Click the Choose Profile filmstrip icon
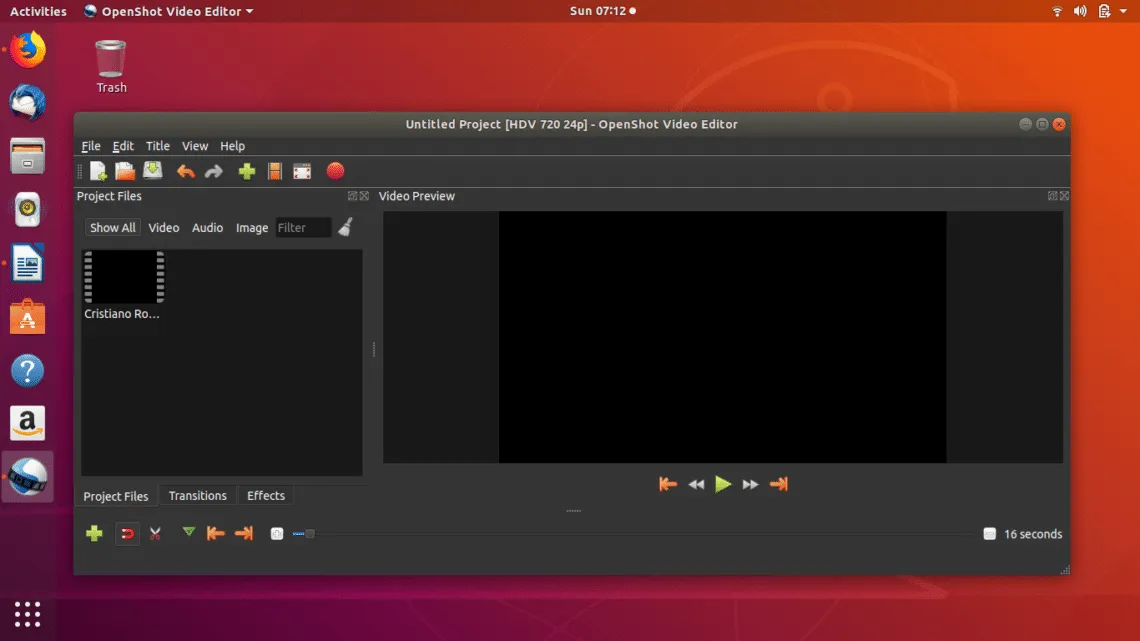1140x641 pixels. click(274, 171)
